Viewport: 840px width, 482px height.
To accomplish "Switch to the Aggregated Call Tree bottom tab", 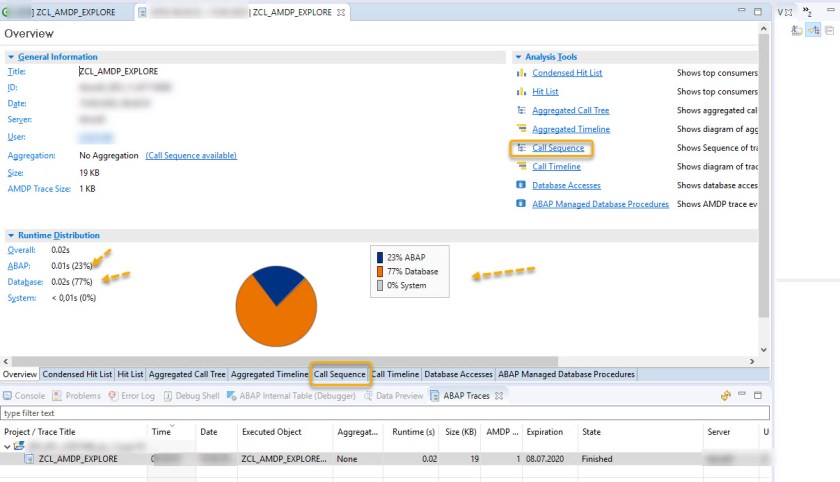I will point(187,374).
